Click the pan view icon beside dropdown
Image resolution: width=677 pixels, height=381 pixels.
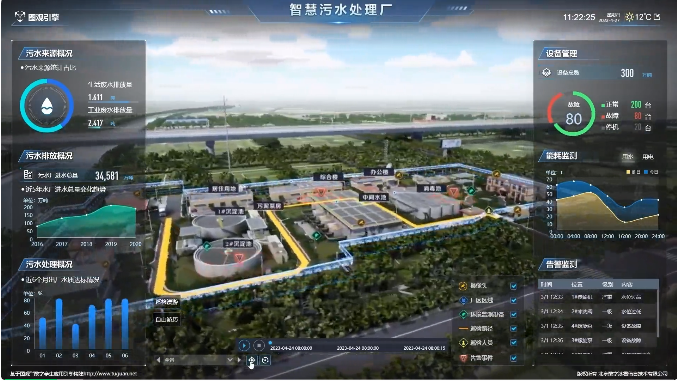point(251,360)
